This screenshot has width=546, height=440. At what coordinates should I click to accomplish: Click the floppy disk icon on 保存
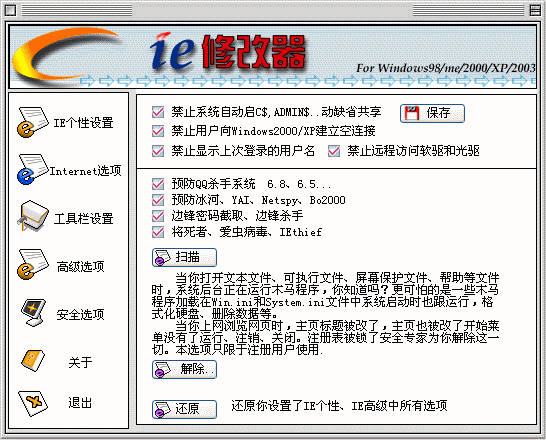click(x=412, y=113)
